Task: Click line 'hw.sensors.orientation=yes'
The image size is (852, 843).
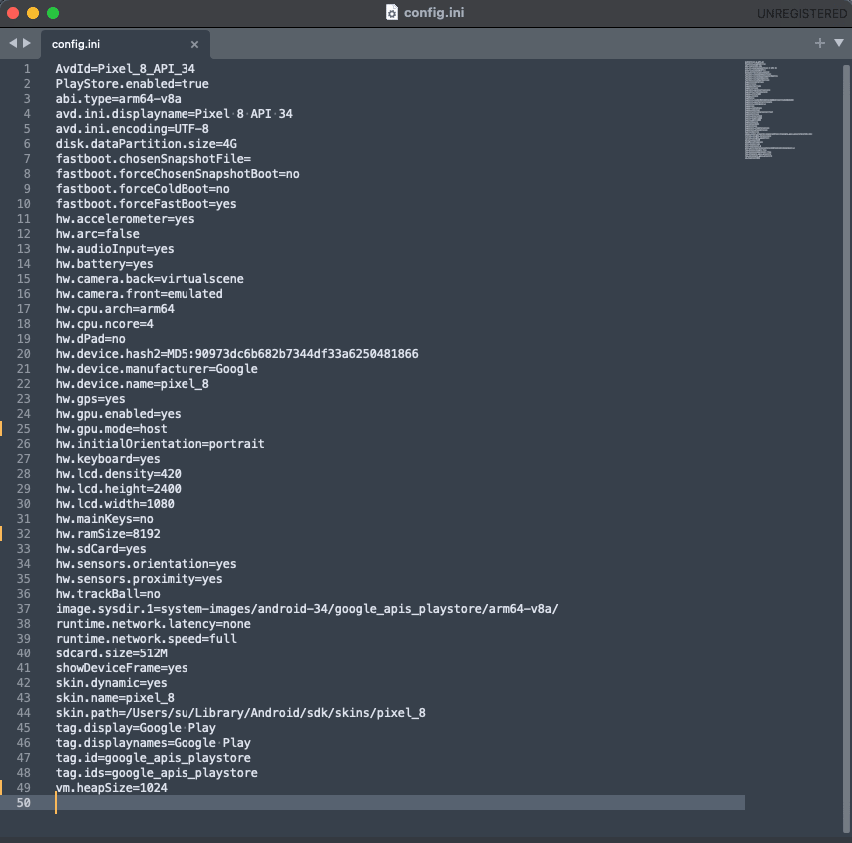Action: tap(146, 564)
